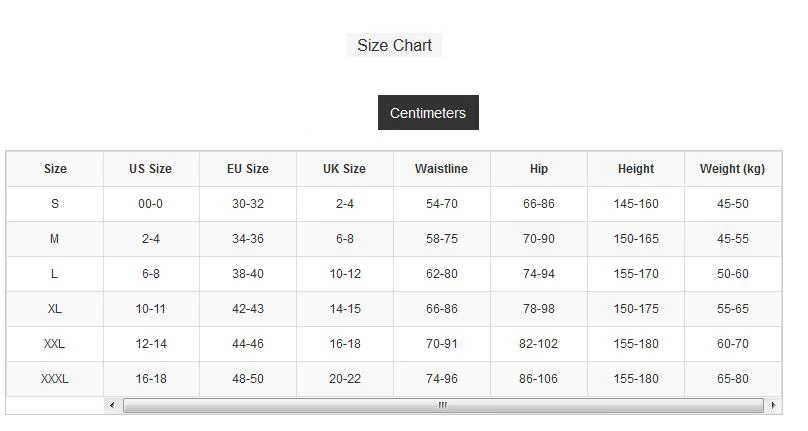The width and height of the screenshot is (808, 431).
Task: Click the EU Size column header
Action: [x=248, y=169]
